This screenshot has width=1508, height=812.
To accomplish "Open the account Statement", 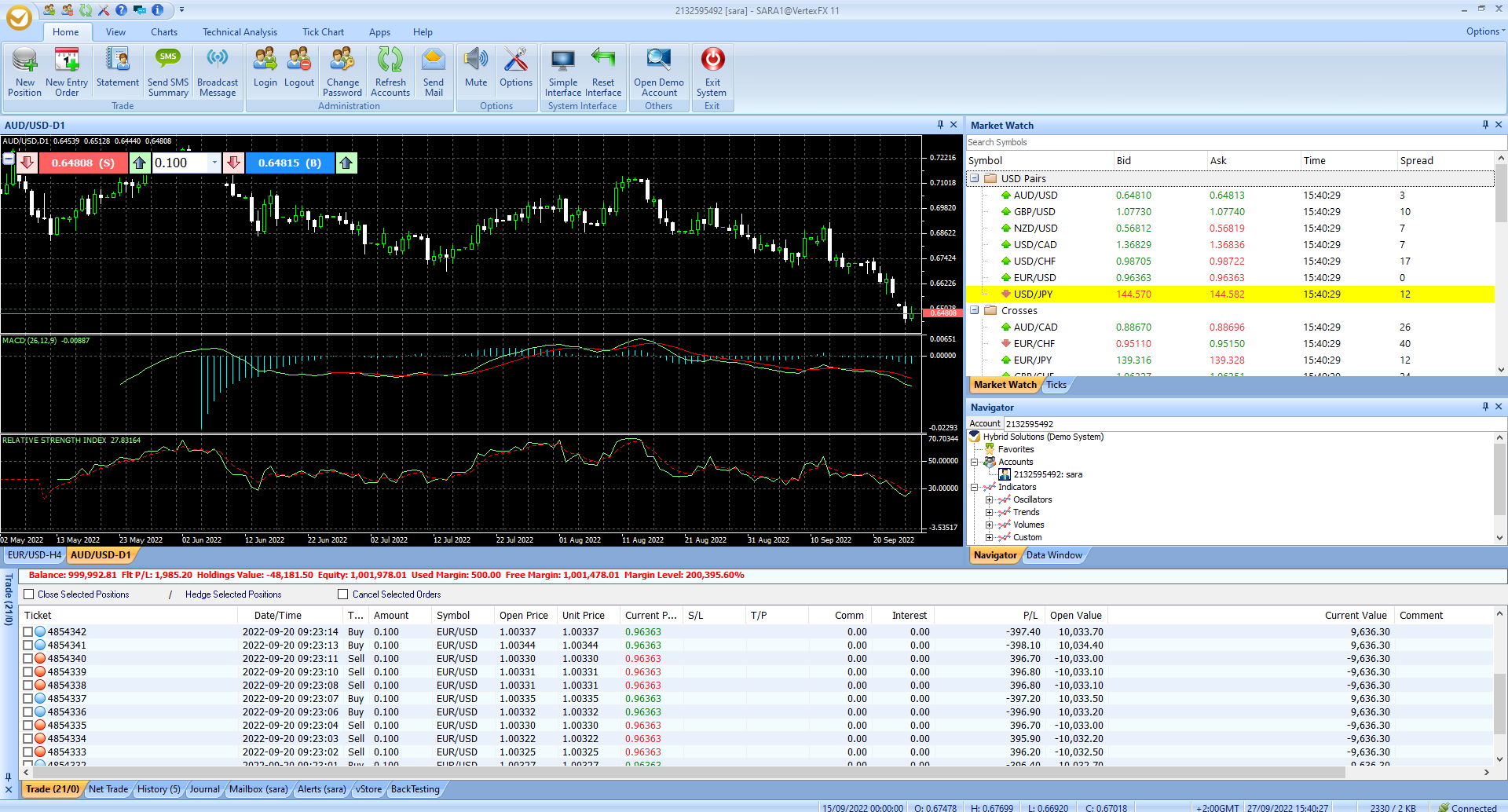I will click(x=118, y=71).
